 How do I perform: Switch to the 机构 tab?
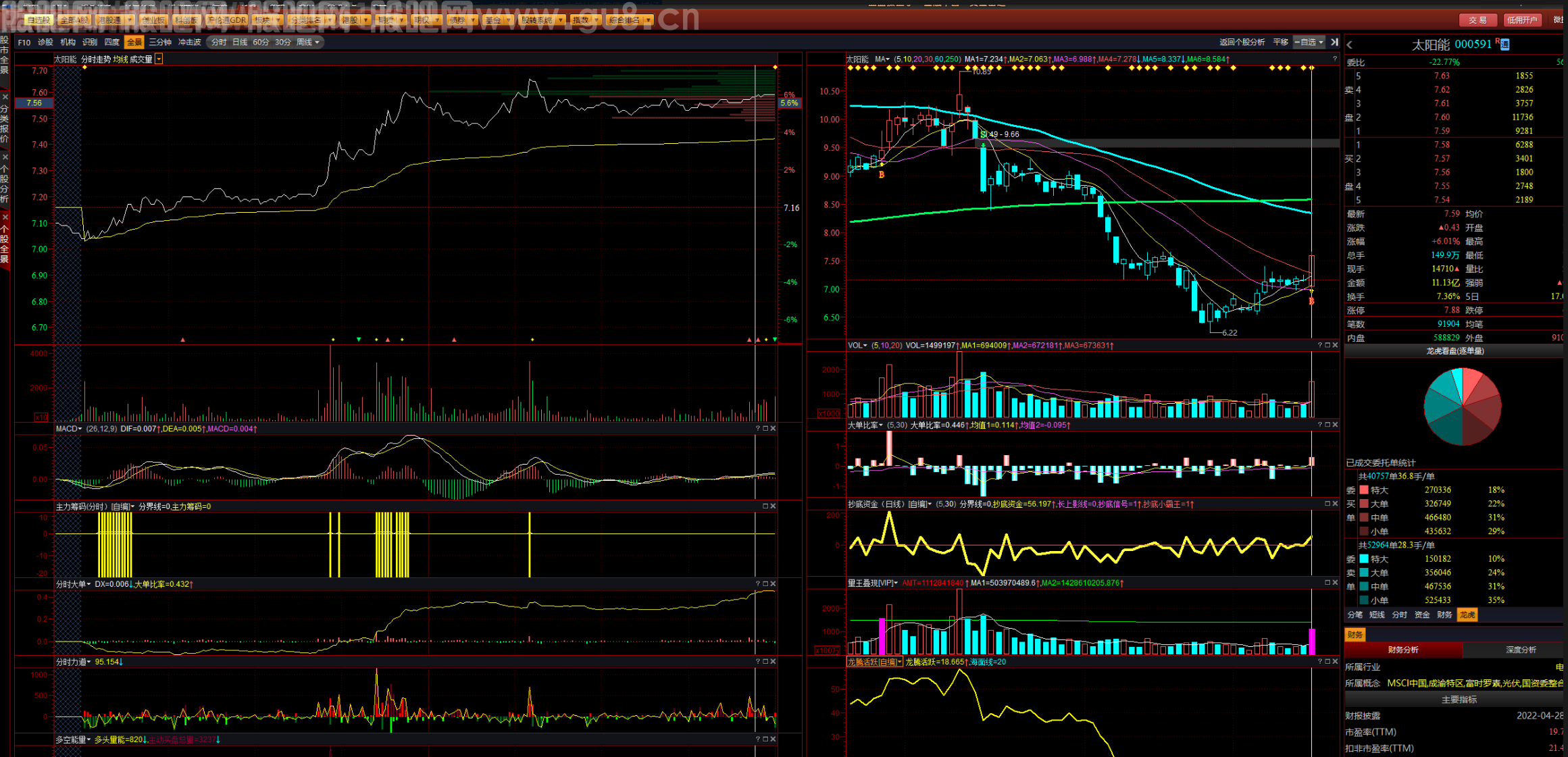point(68,43)
